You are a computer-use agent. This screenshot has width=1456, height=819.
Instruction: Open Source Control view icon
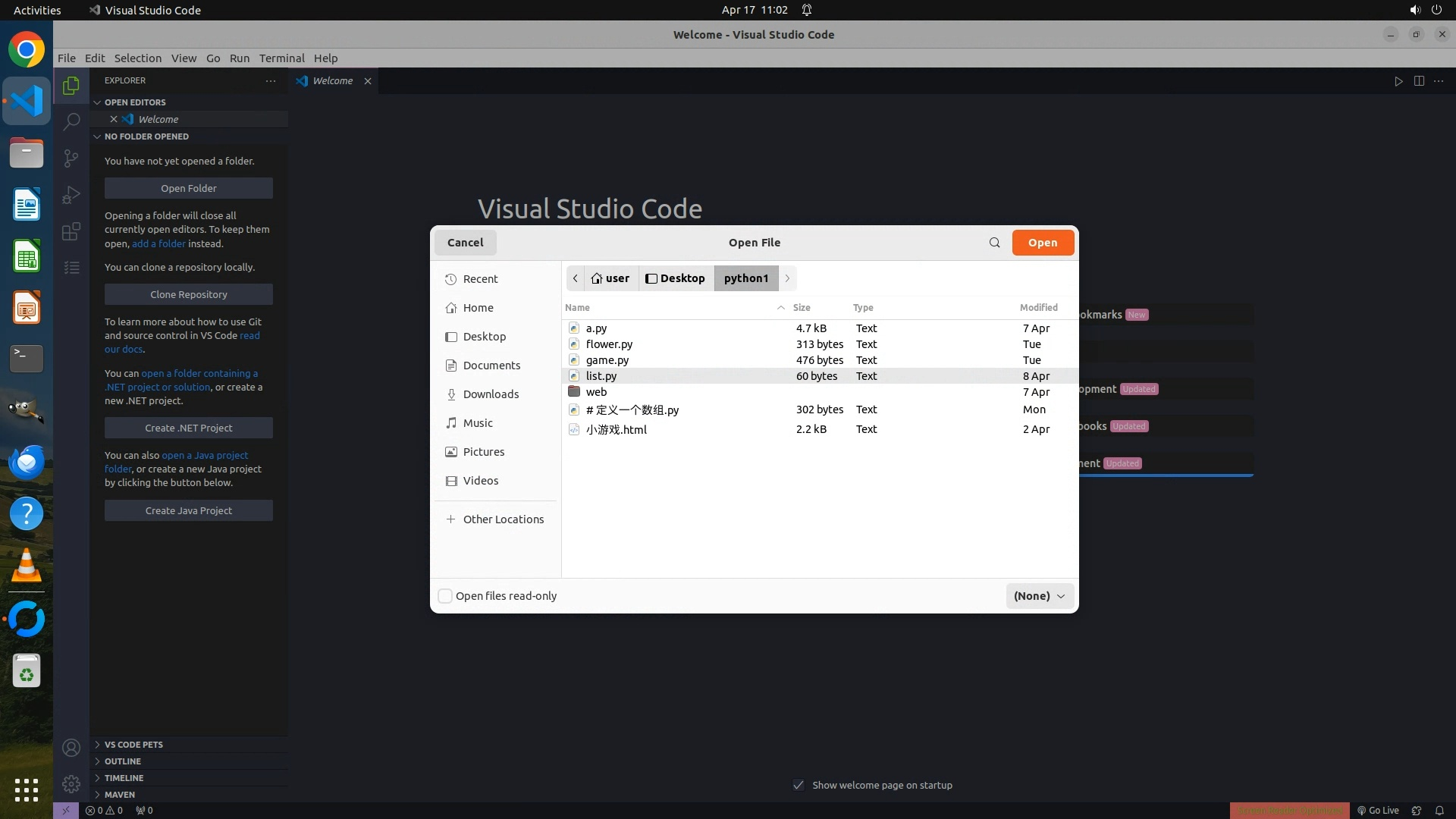[x=71, y=158]
